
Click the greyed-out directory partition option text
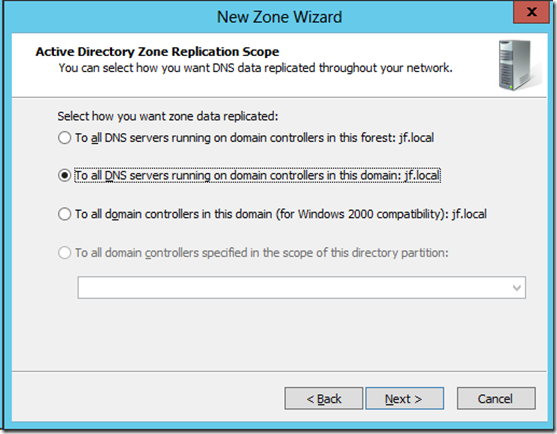(x=262, y=253)
